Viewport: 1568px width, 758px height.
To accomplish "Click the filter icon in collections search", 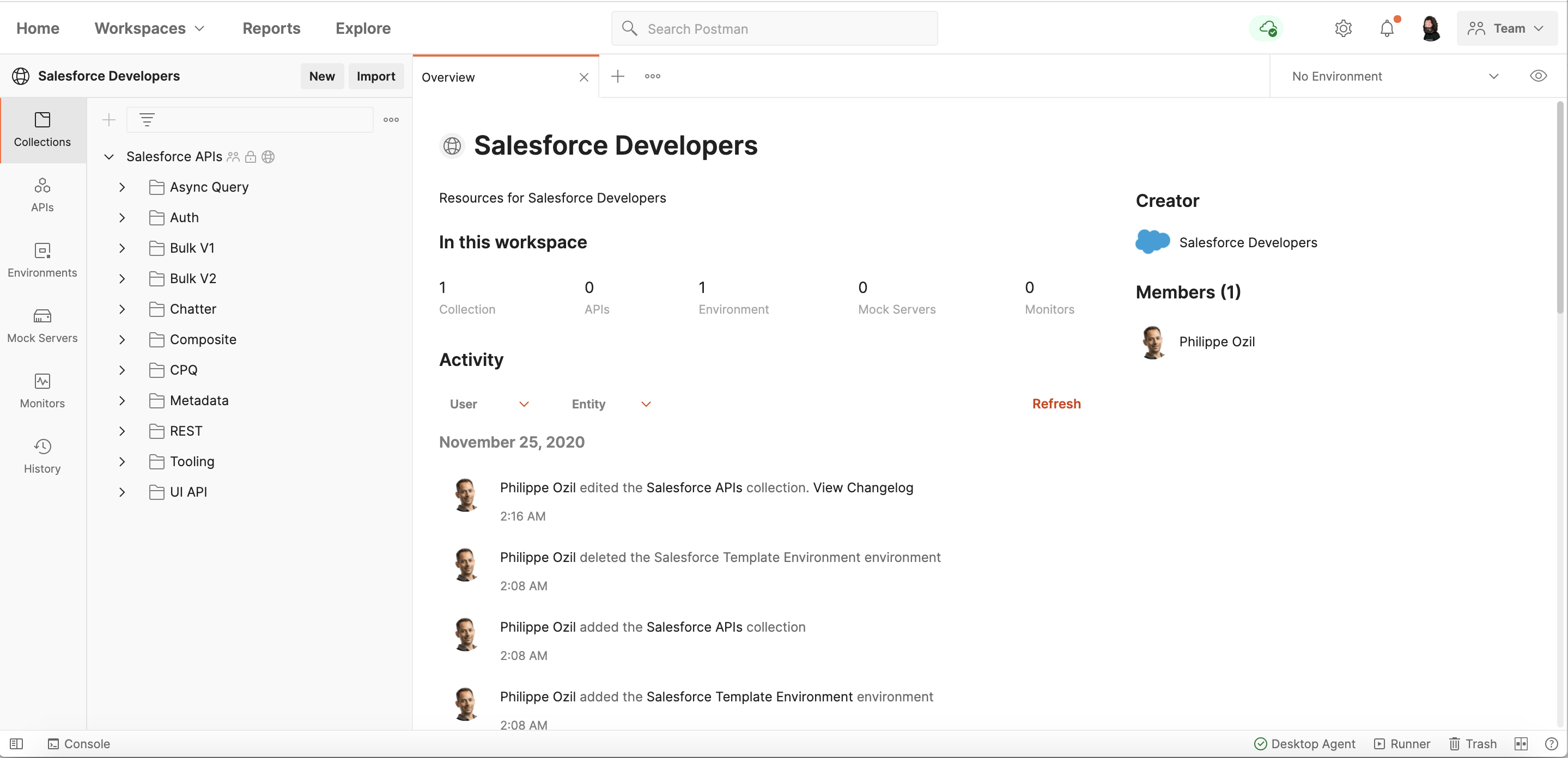I will click(147, 120).
